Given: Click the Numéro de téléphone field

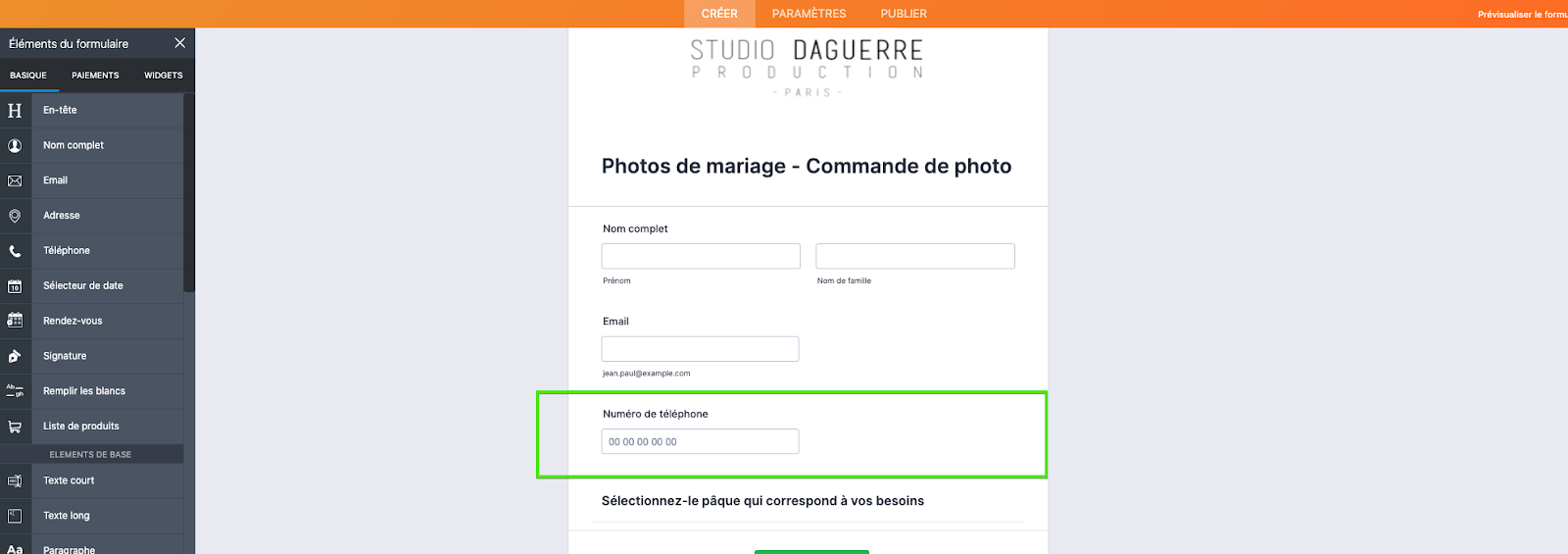Looking at the screenshot, I should coord(700,442).
